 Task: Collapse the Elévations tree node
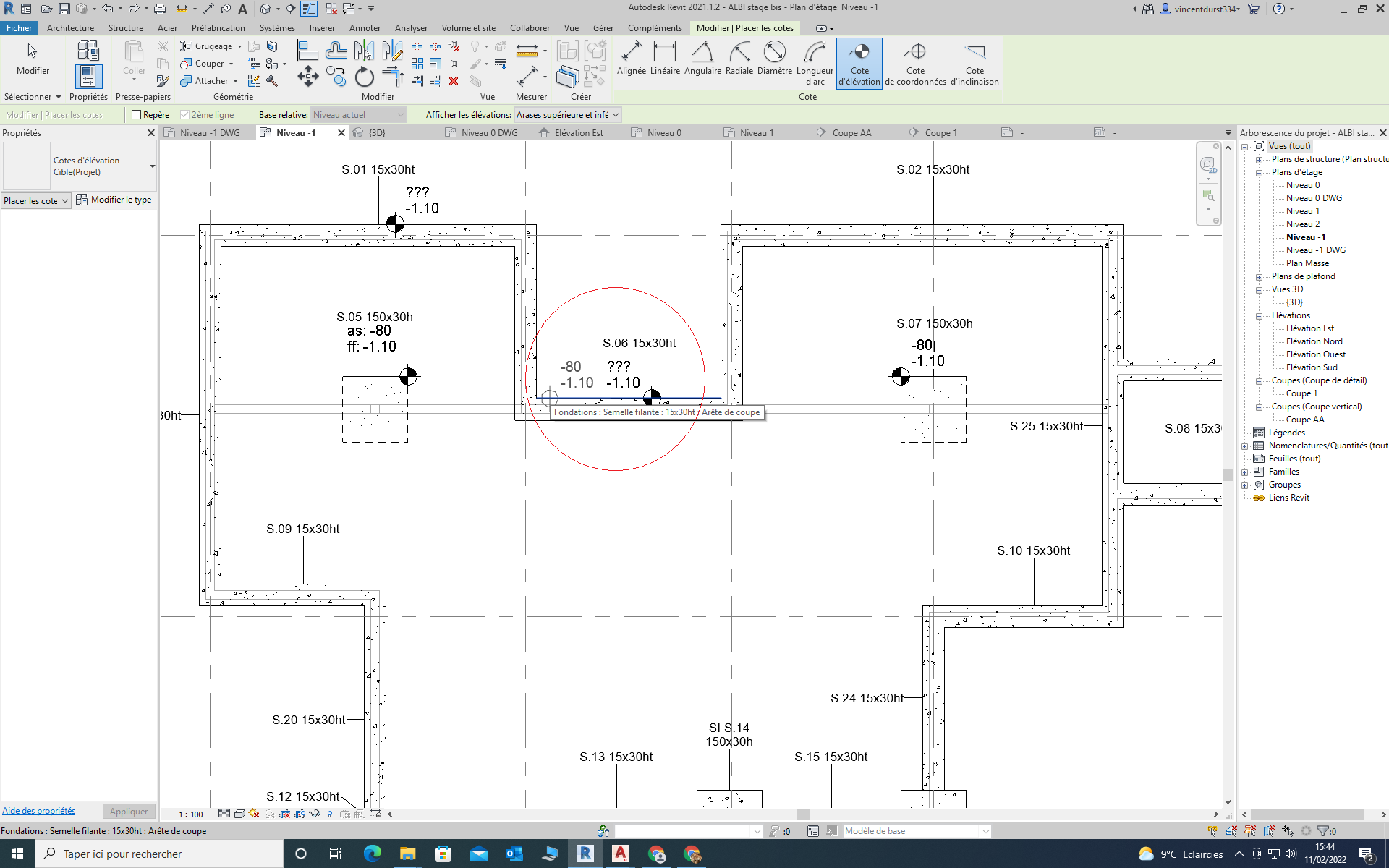point(1259,316)
